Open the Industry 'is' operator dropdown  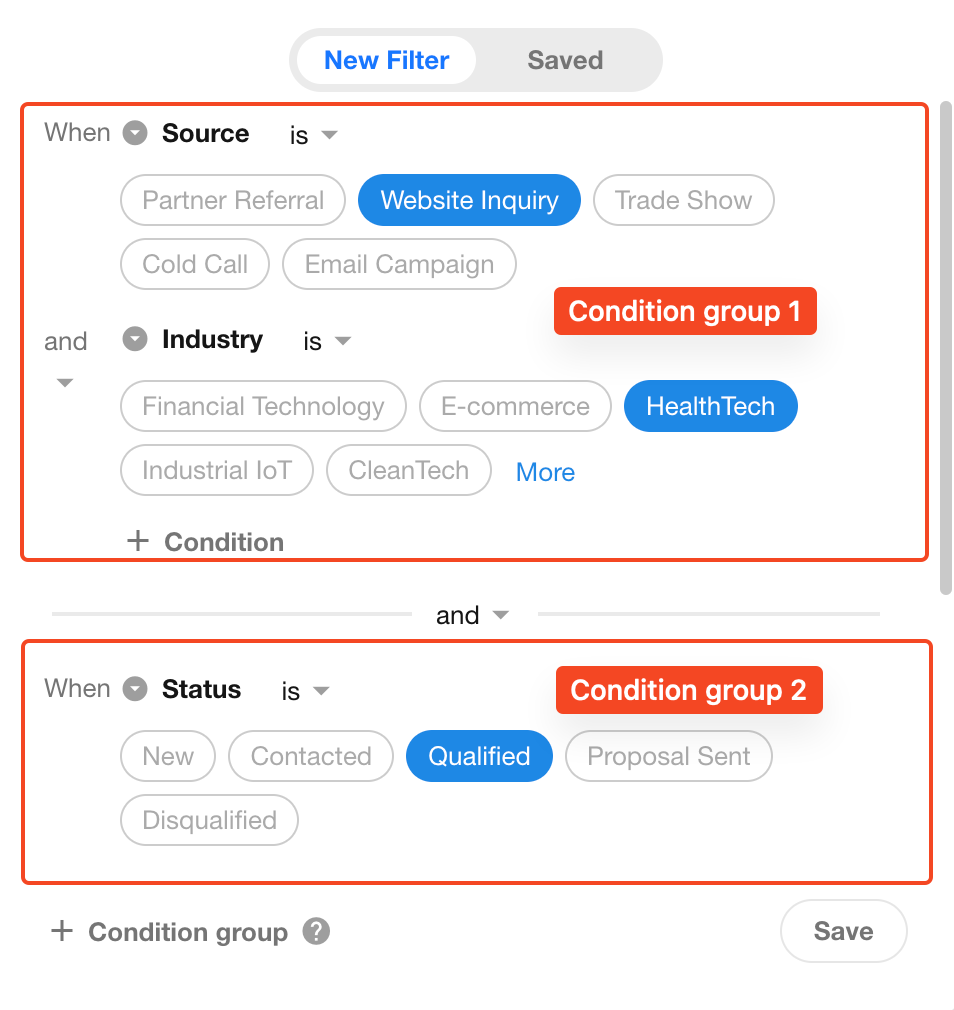327,341
